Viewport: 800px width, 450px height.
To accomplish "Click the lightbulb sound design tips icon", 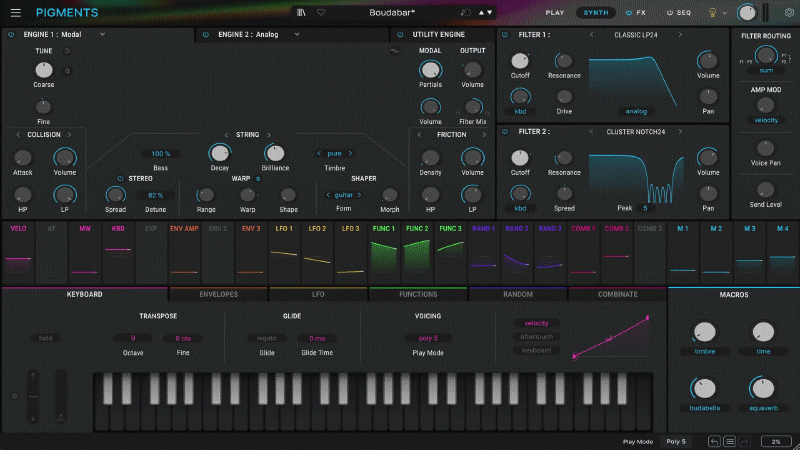I will pyautogui.click(x=713, y=13).
